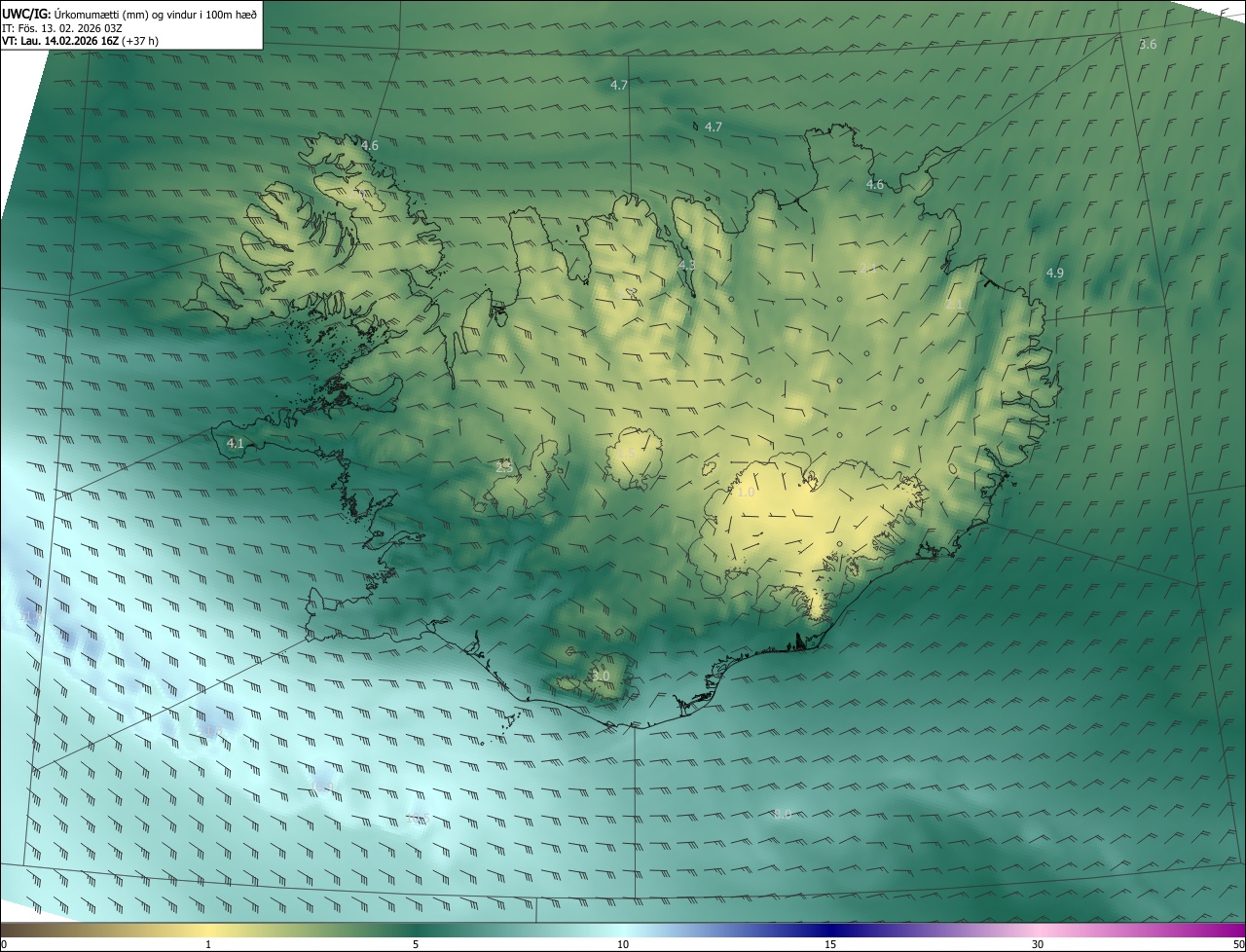Click the '3.0' label on the southern glacier
The image size is (1246, 952).
[601, 676]
